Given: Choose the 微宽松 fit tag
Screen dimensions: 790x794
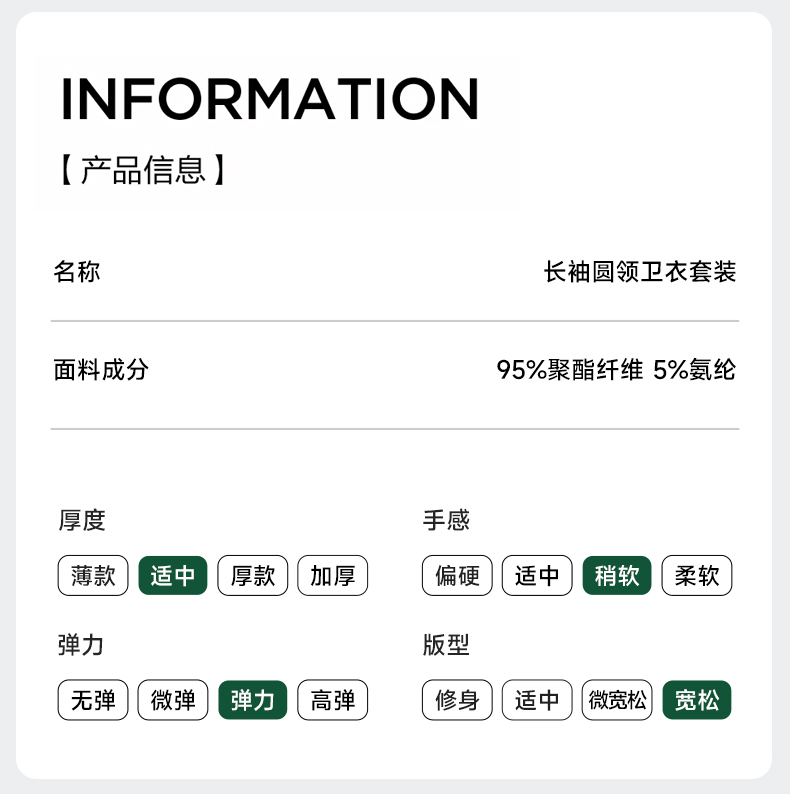Looking at the screenshot, I should point(617,700).
